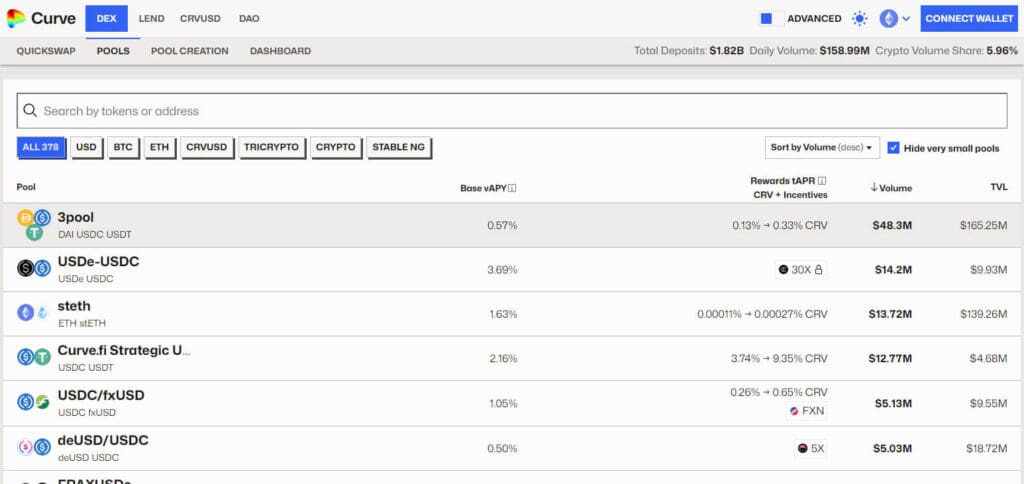
Task: Click the 3.69% base vAPY value
Action: (502, 269)
